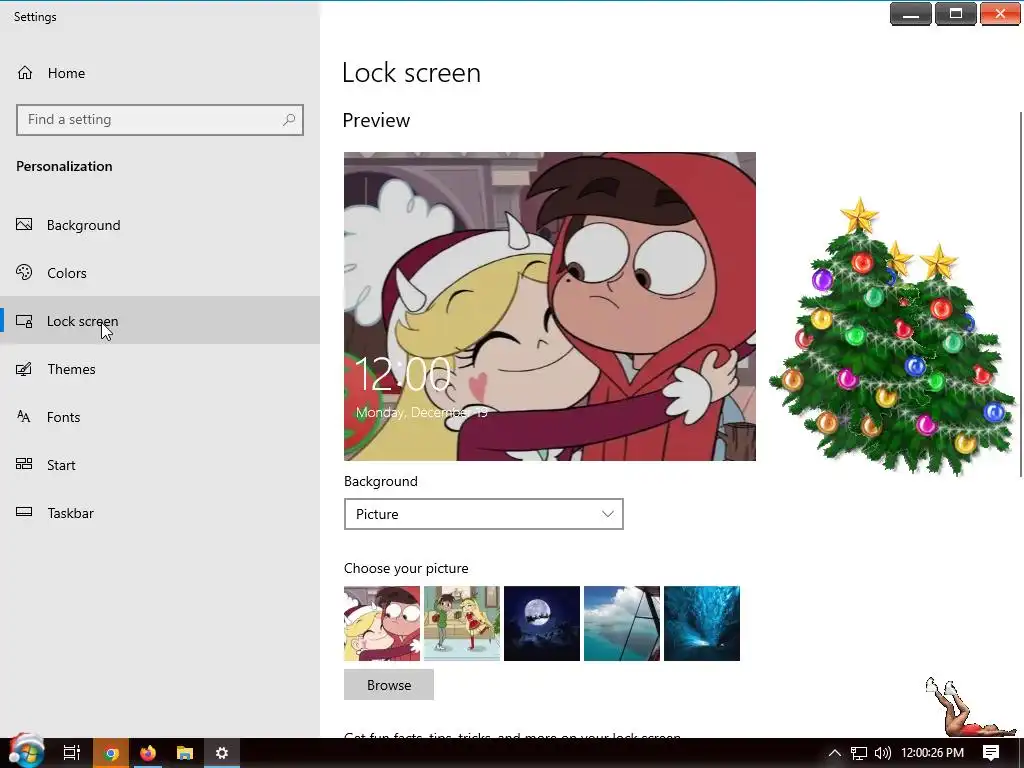Go to Background personalization page
This screenshot has height=768, width=1024.
[160, 225]
